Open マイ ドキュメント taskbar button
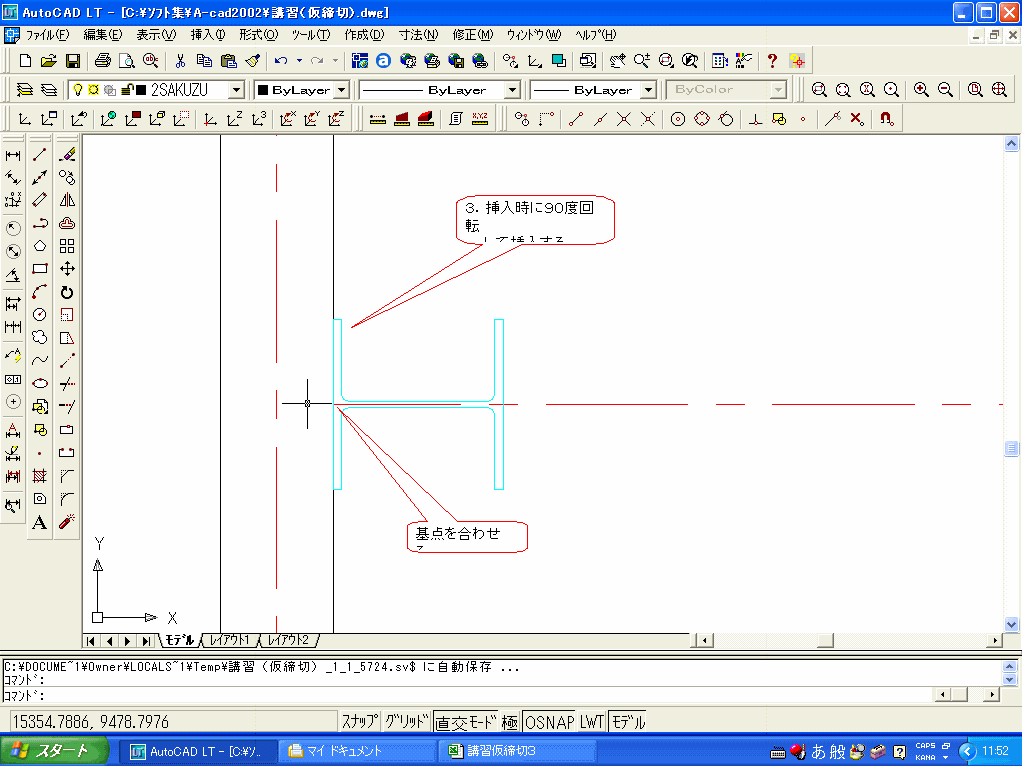The height and width of the screenshot is (767, 1023). pyautogui.click(x=356, y=751)
